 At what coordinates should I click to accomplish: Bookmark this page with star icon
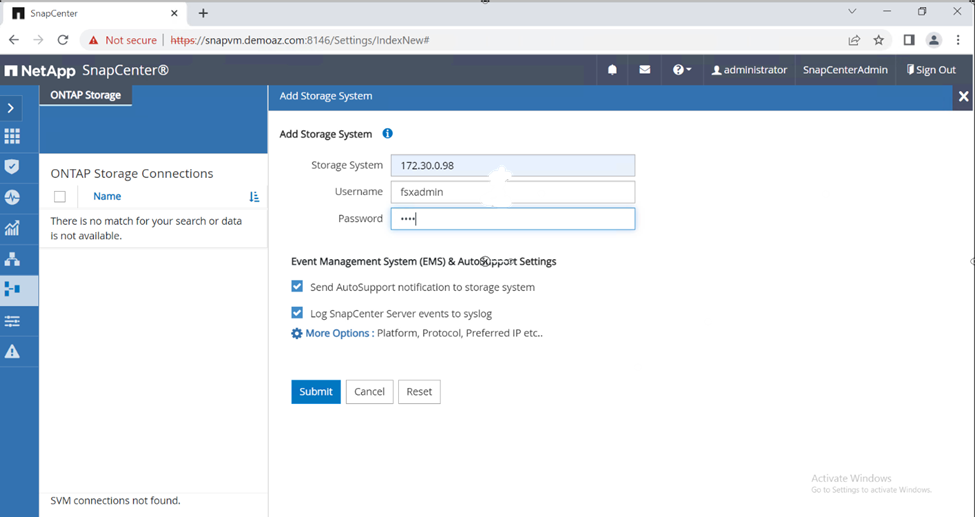[879, 40]
